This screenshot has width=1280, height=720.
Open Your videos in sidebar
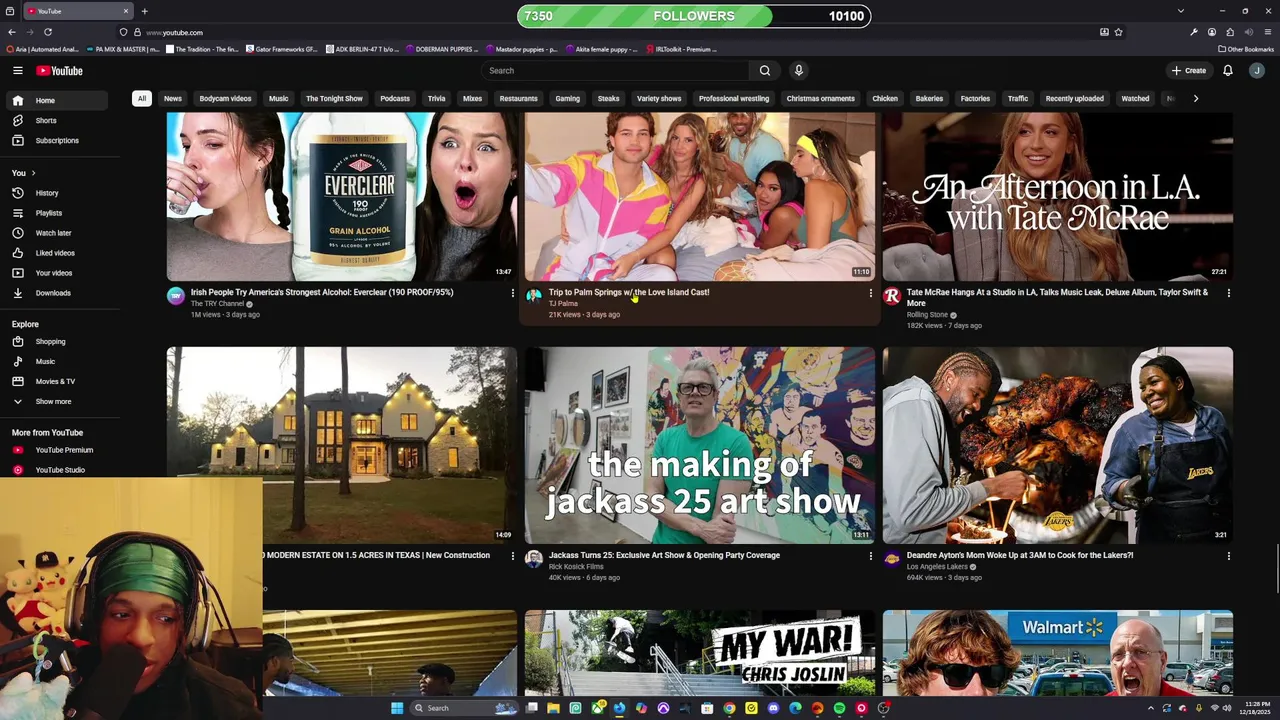pyautogui.click(x=55, y=273)
